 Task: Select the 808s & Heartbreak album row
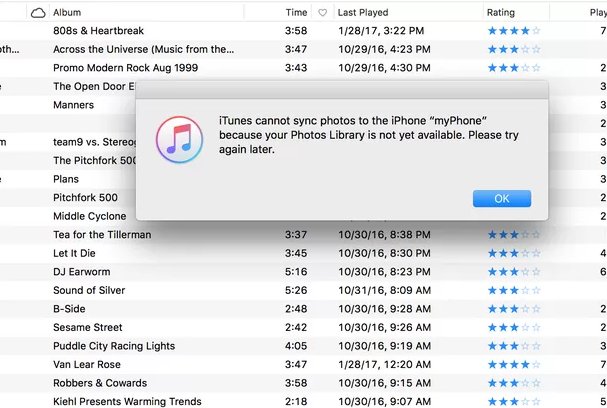304,31
